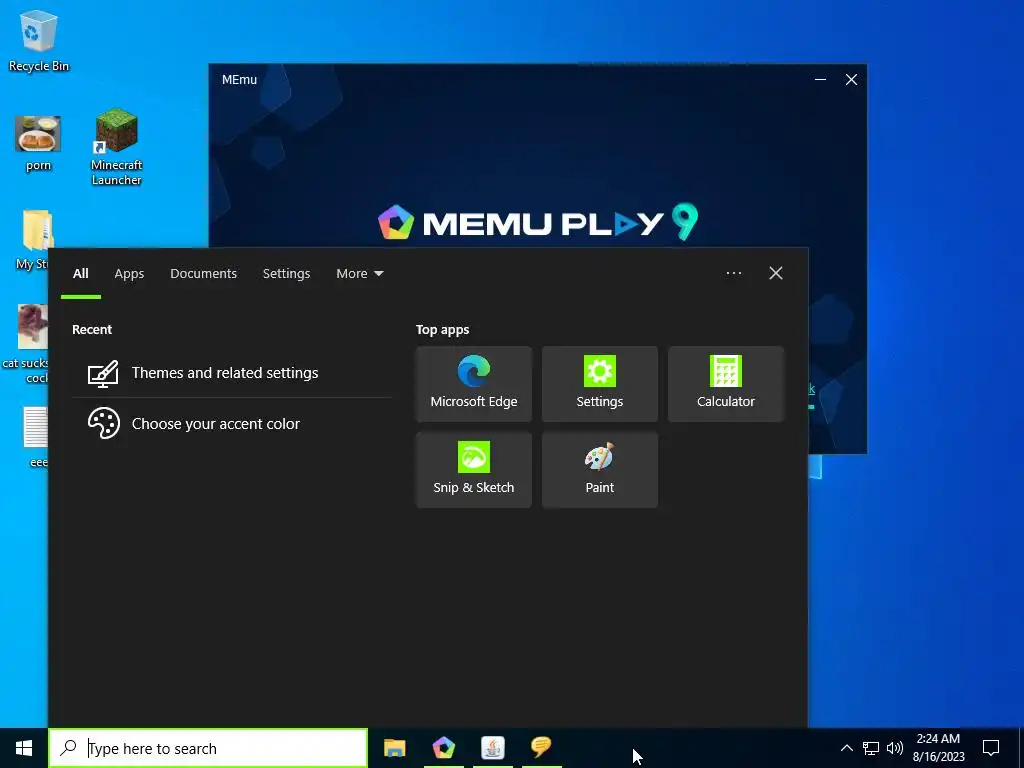Click the Type here to search box

[x=208, y=748]
